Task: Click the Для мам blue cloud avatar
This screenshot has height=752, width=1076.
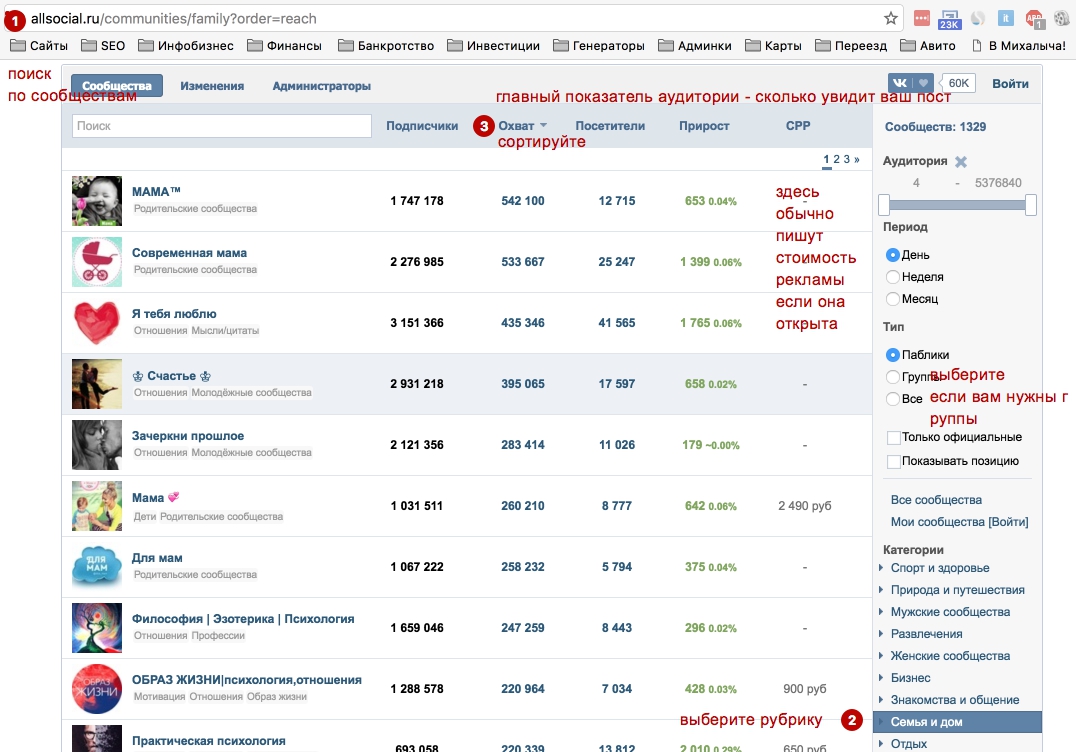Action: (x=97, y=567)
